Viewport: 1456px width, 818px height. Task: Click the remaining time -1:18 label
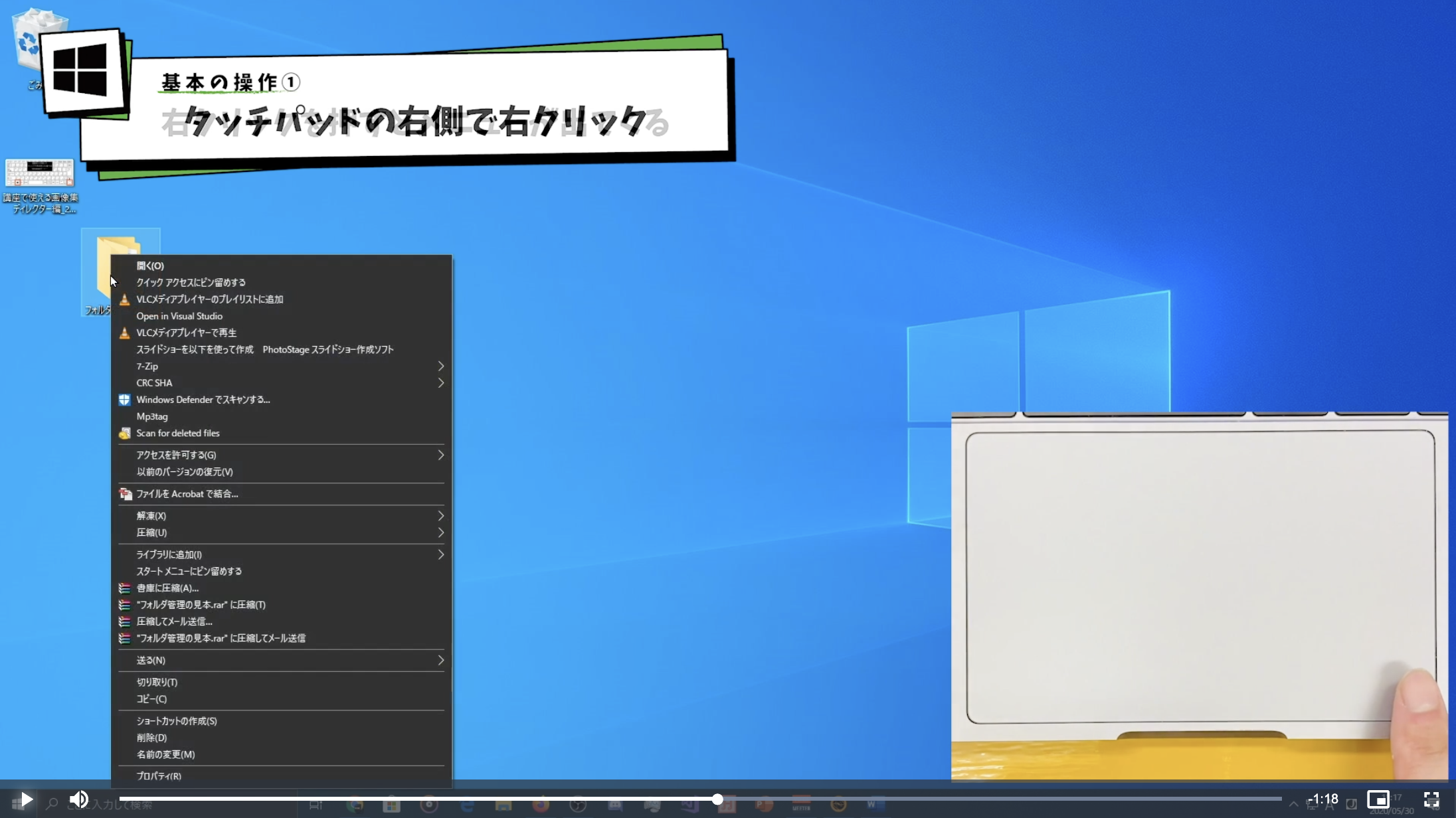(x=1323, y=799)
